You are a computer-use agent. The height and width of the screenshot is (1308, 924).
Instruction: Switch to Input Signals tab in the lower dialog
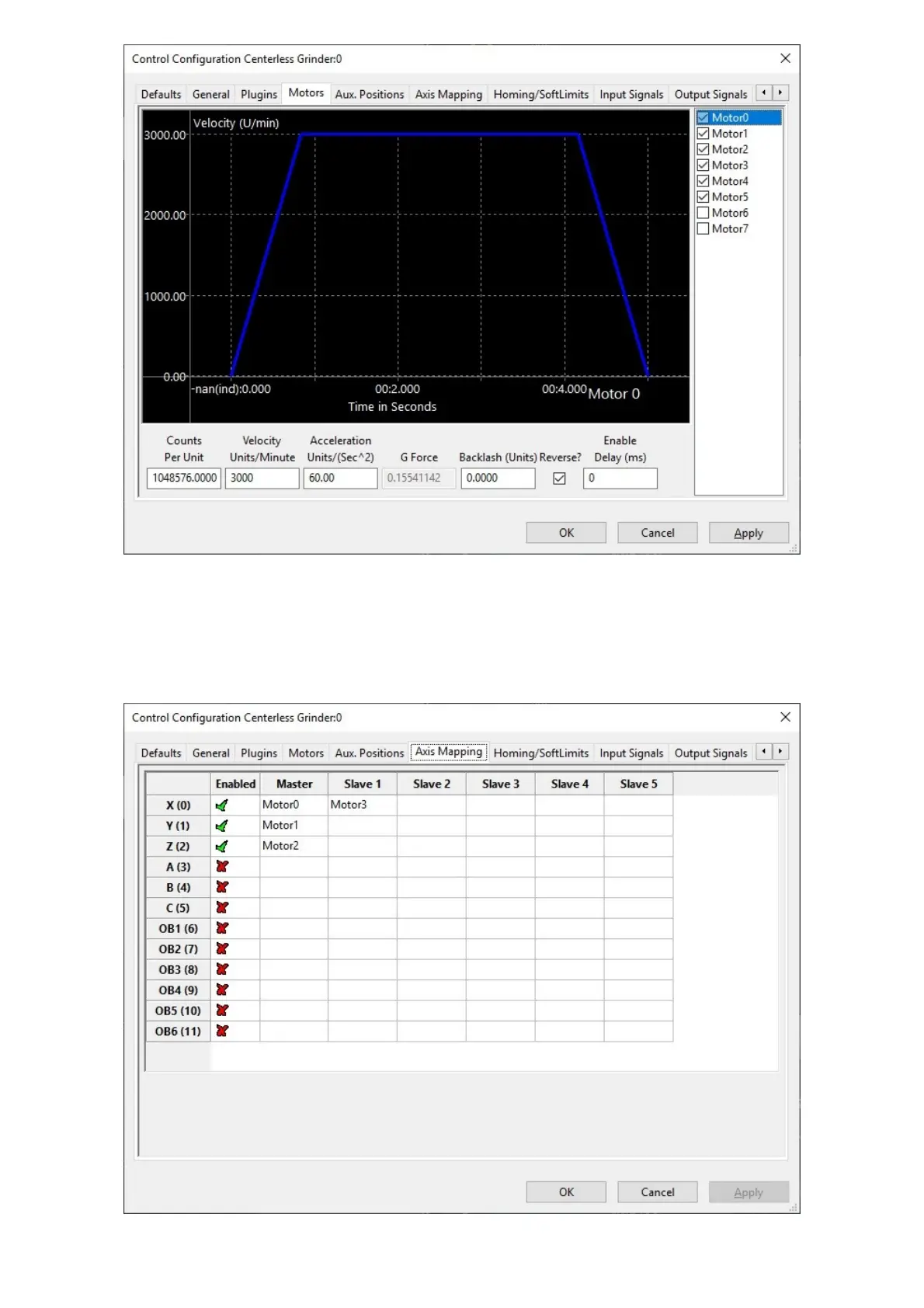(631, 753)
